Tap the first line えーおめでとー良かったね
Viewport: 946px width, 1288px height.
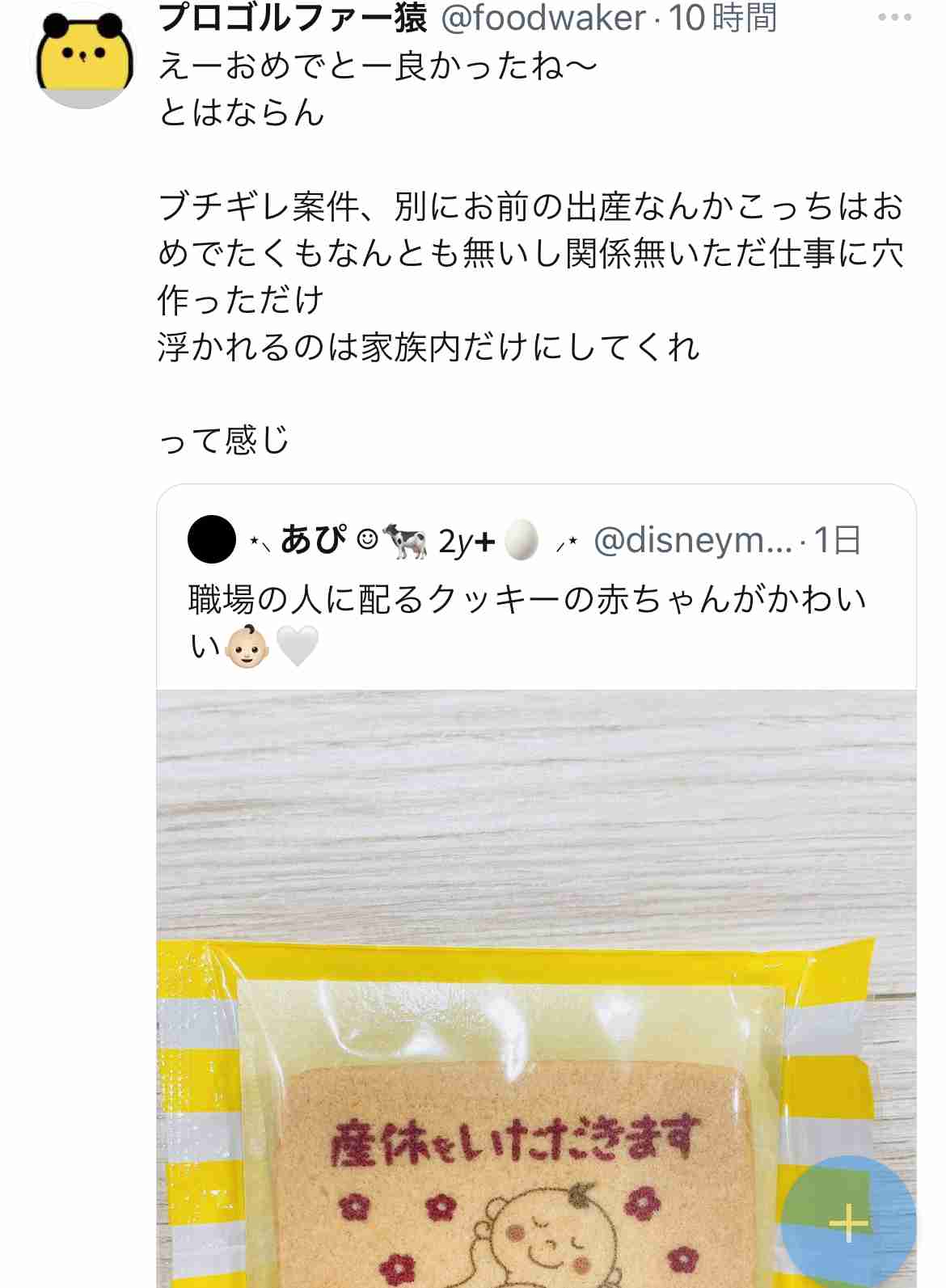pos(378,65)
